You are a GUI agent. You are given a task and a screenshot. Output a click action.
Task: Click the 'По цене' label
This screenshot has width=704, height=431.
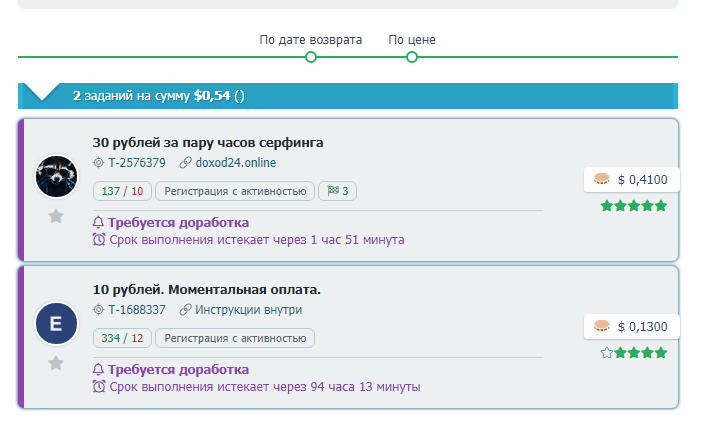(x=412, y=40)
